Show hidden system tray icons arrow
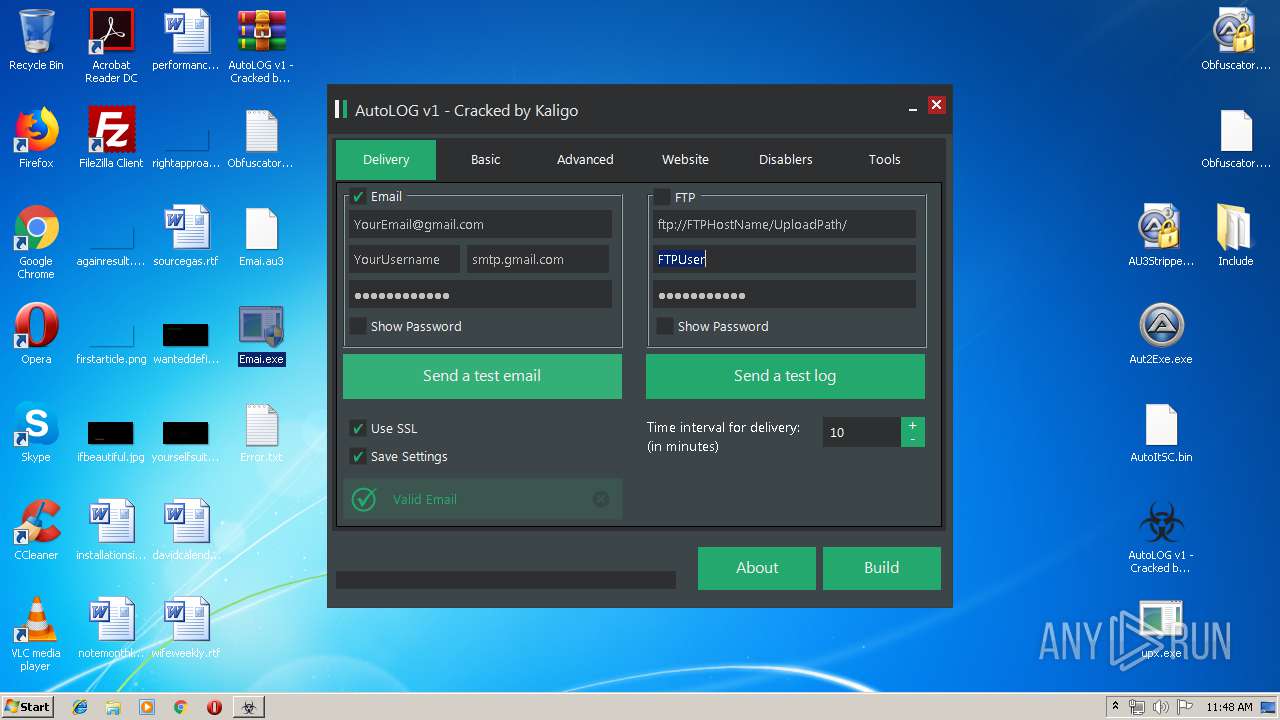This screenshot has width=1280, height=720. tap(1114, 707)
